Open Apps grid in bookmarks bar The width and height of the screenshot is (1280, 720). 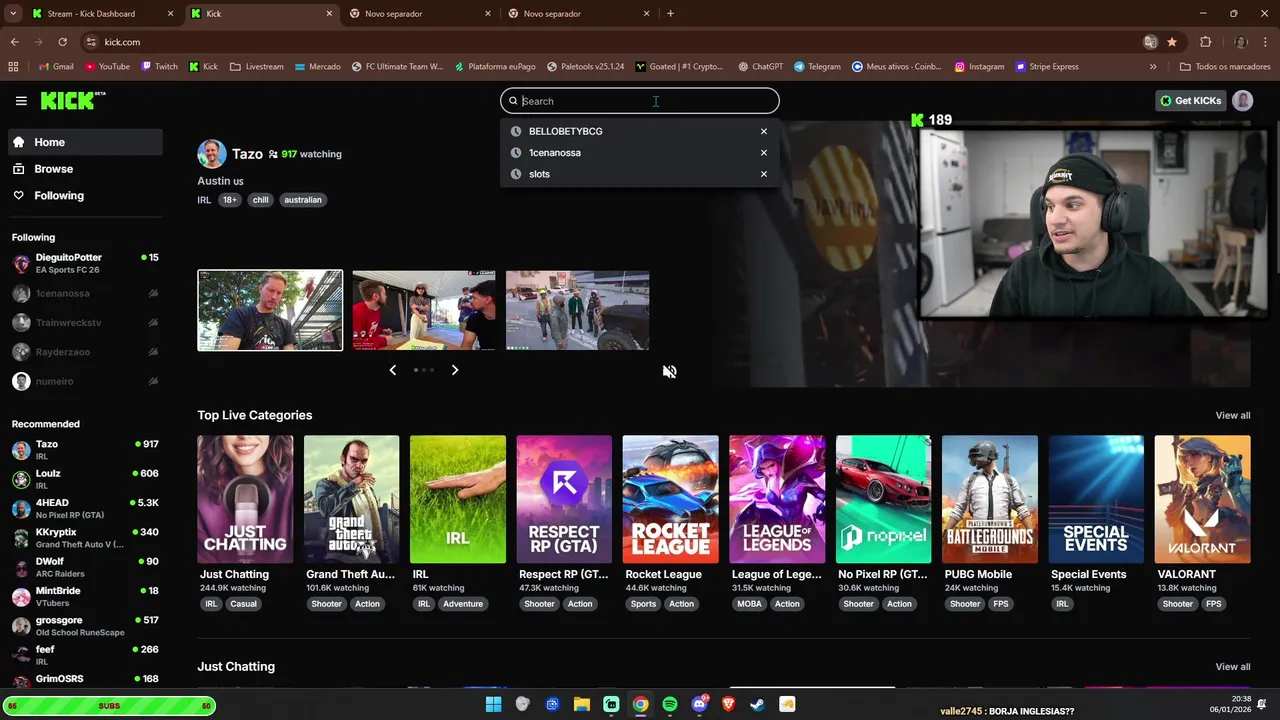(13, 66)
